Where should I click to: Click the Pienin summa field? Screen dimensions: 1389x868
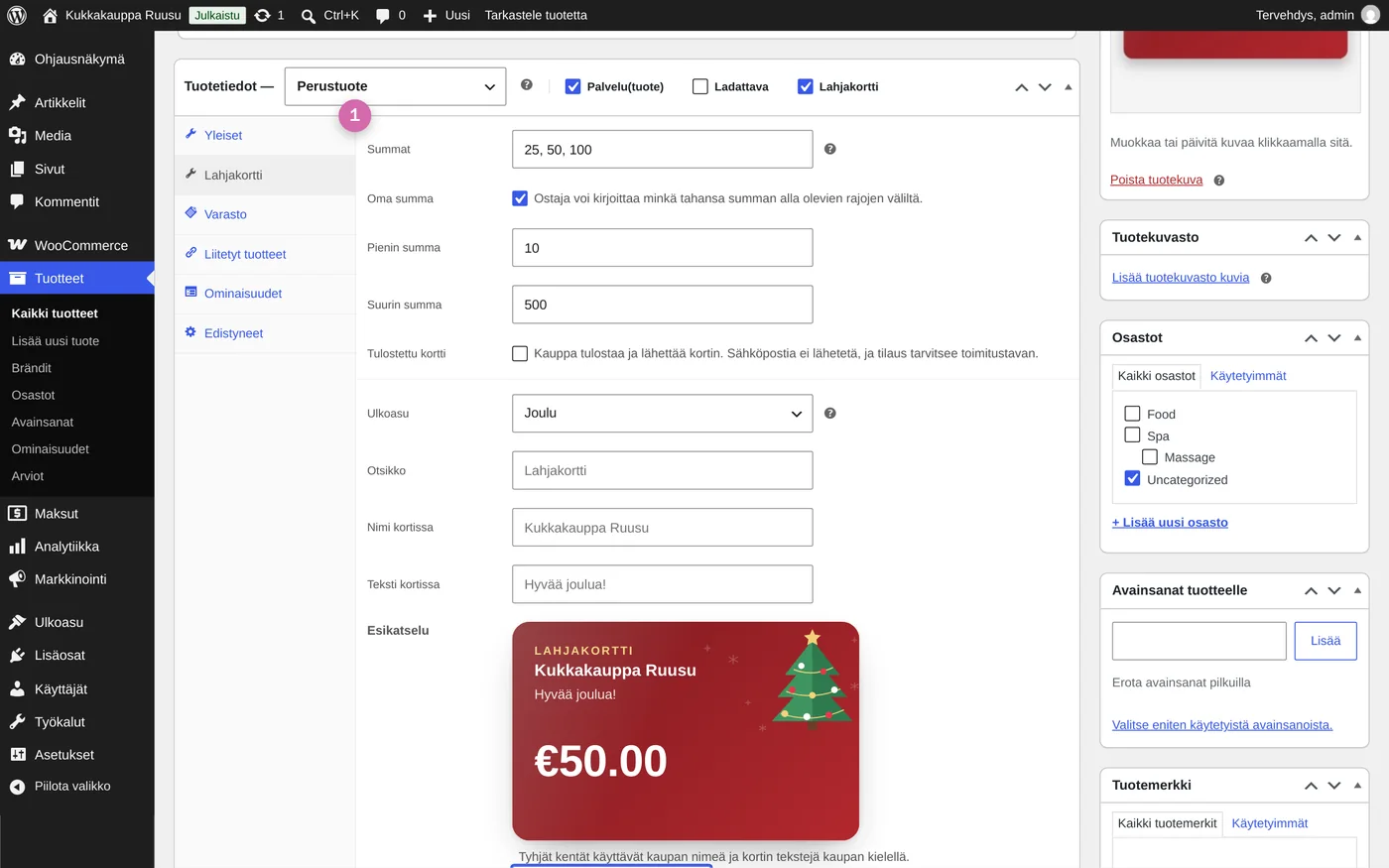click(x=663, y=248)
